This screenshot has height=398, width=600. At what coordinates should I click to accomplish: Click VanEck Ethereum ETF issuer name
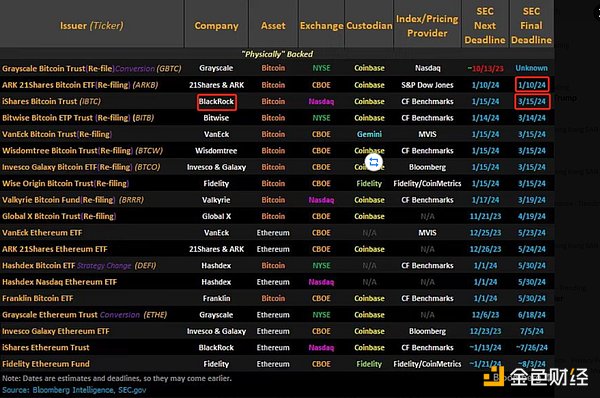(x=42, y=233)
